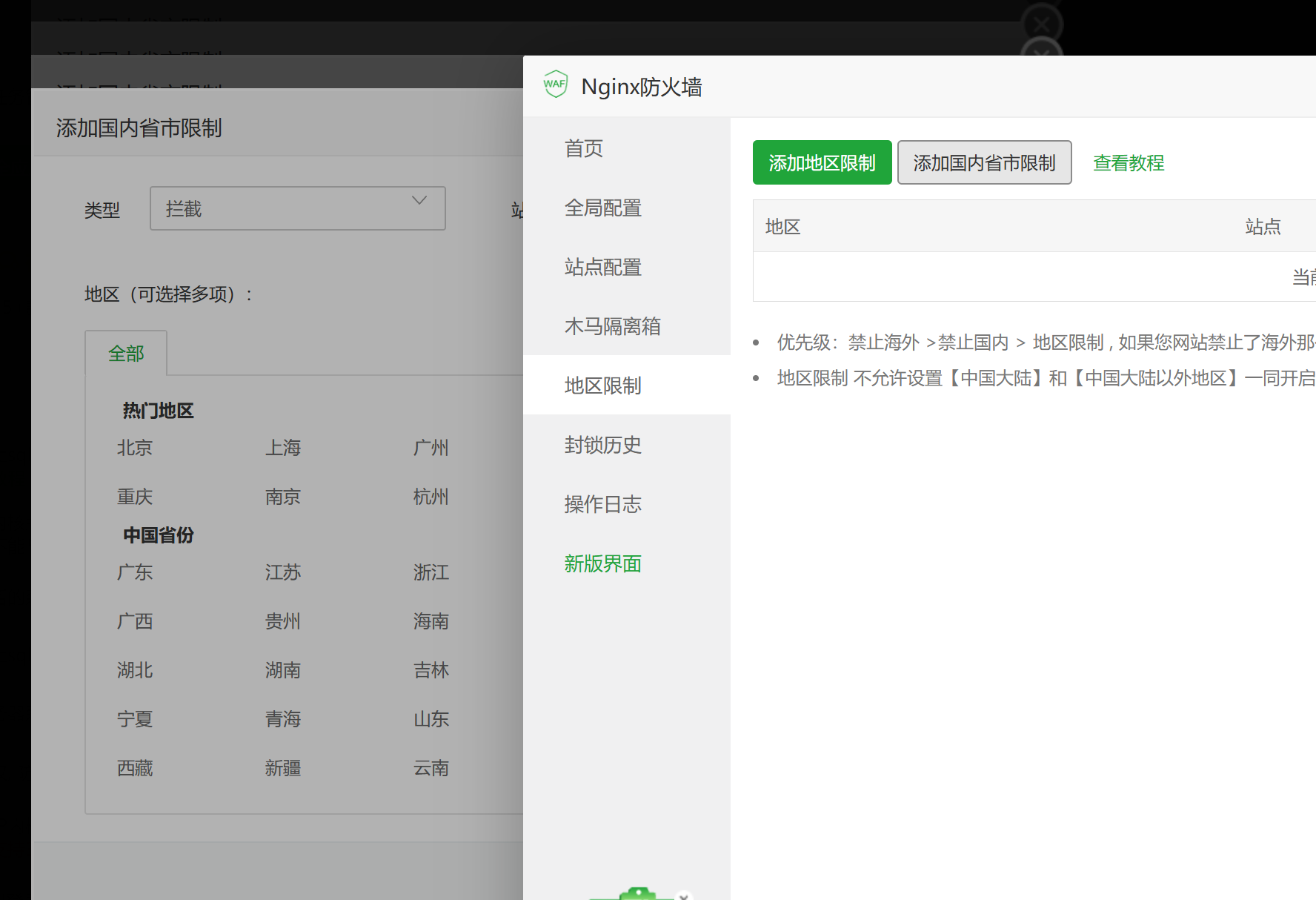The image size is (1316, 900).
Task: Select 云南 province
Action: click(431, 768)
